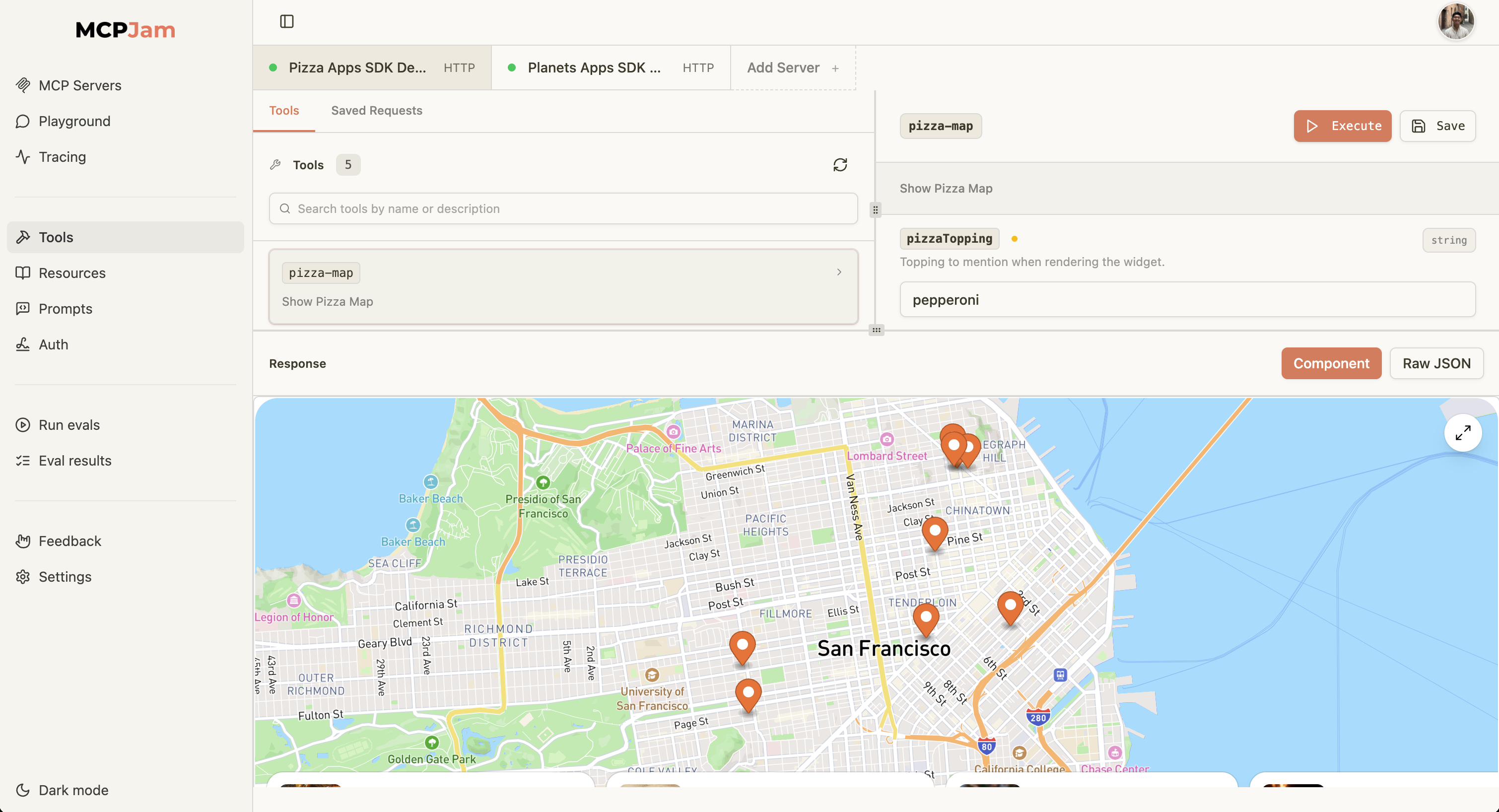The height and width of the screenshot is (812, 1499).
Task: Click the vertical panel resize handle
Action: (x=875, y=209)
